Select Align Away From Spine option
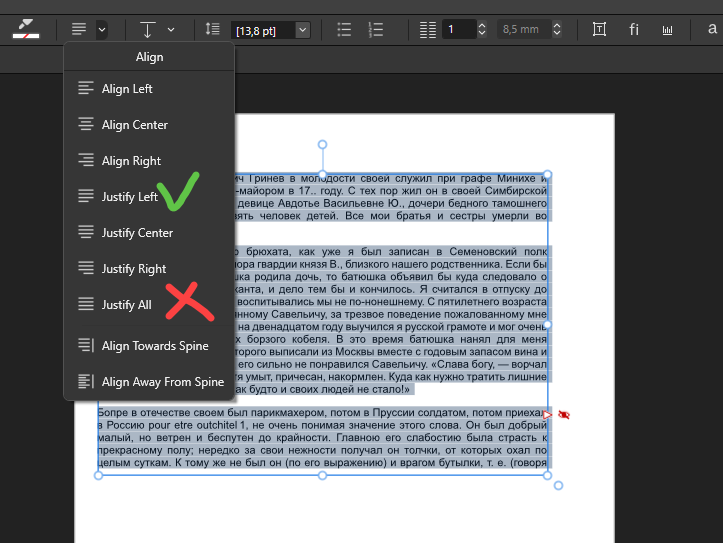723x543 pixels. 149,381
